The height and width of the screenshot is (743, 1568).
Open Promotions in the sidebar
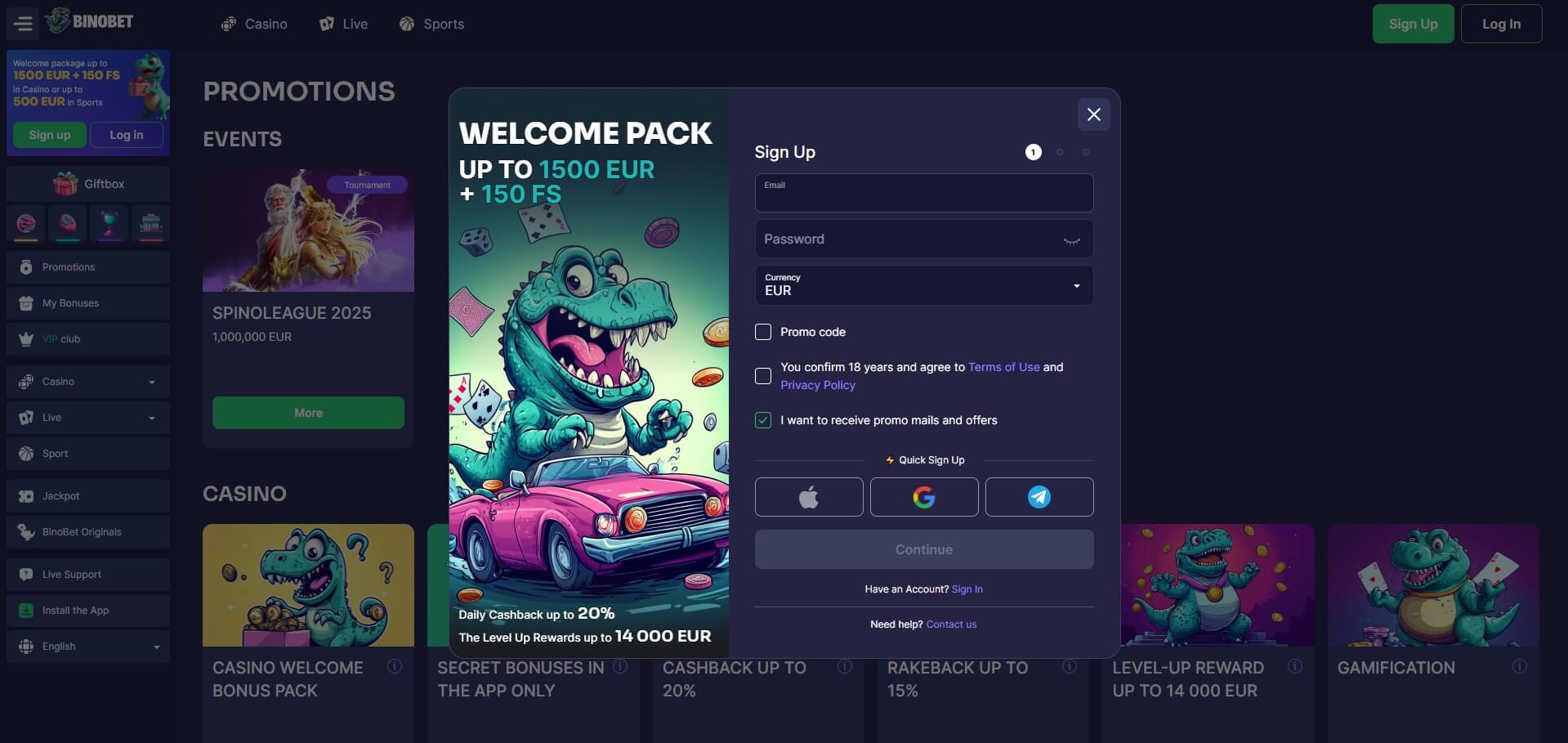click(88, 267)
